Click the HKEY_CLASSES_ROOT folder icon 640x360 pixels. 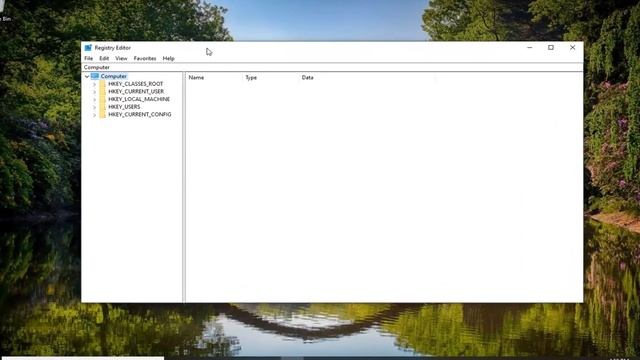102,84
